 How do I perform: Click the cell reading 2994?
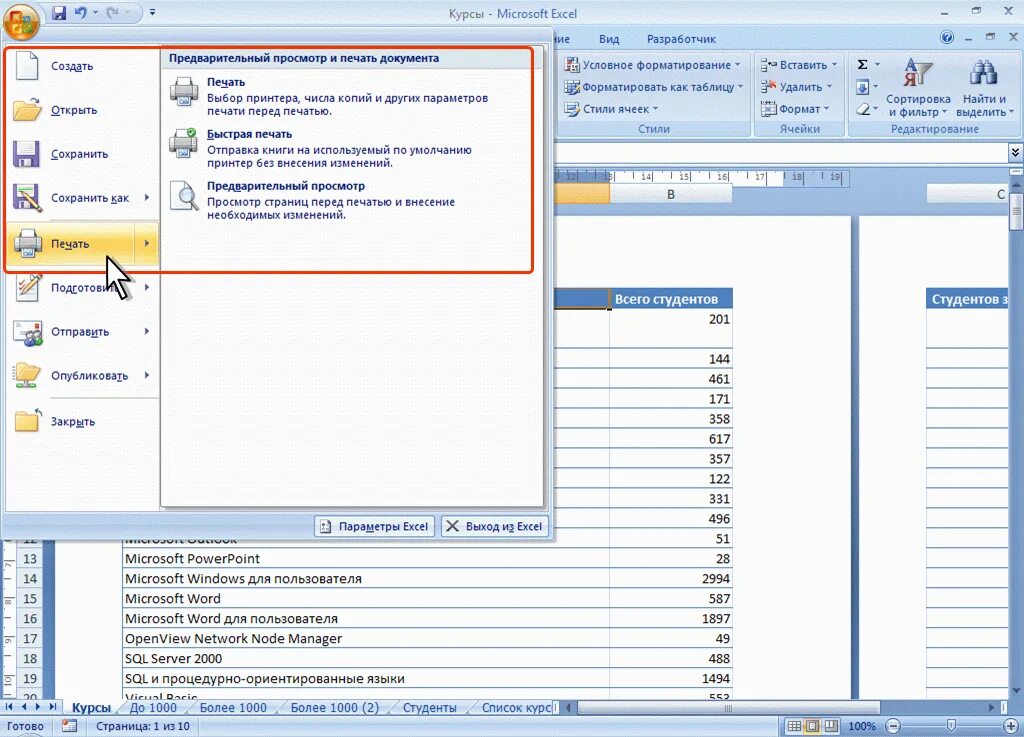click(671, 578)
